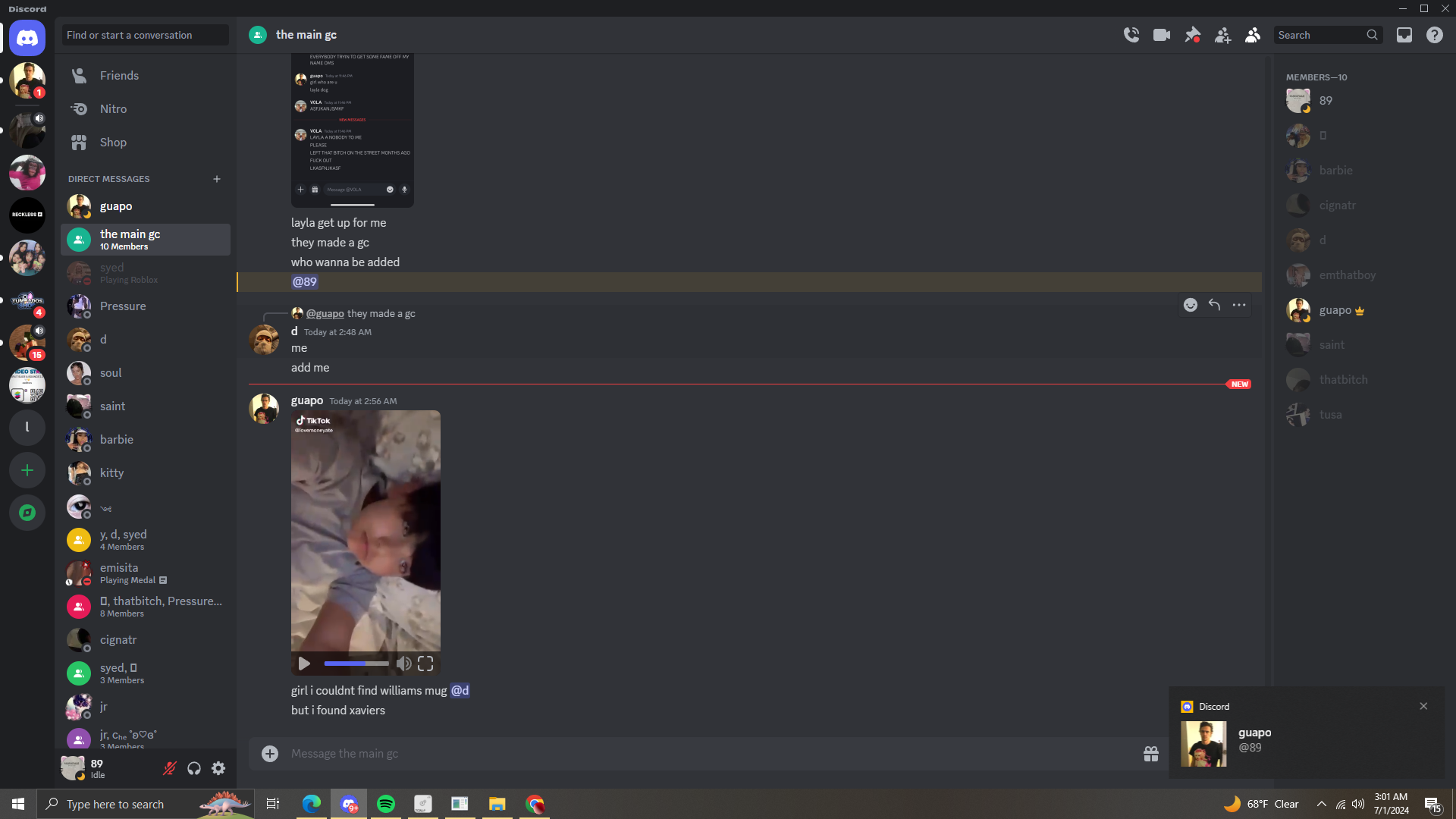Viewport: 1456px width, 819px height.
Task: Open the soul direct message
Action: pos(146,373)
